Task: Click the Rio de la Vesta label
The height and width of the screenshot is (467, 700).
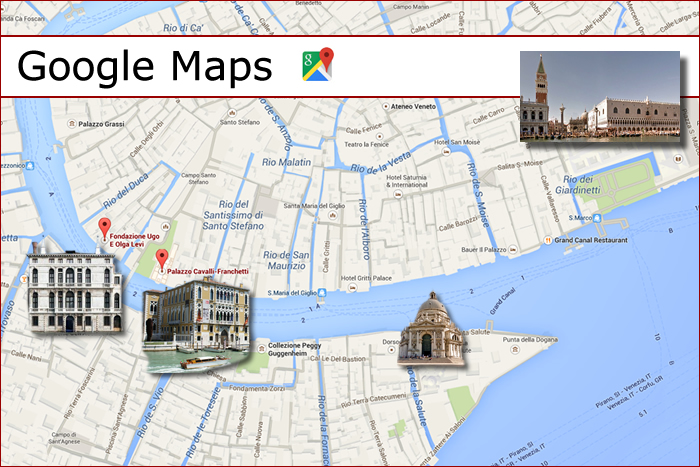Action: coord(380,163)
